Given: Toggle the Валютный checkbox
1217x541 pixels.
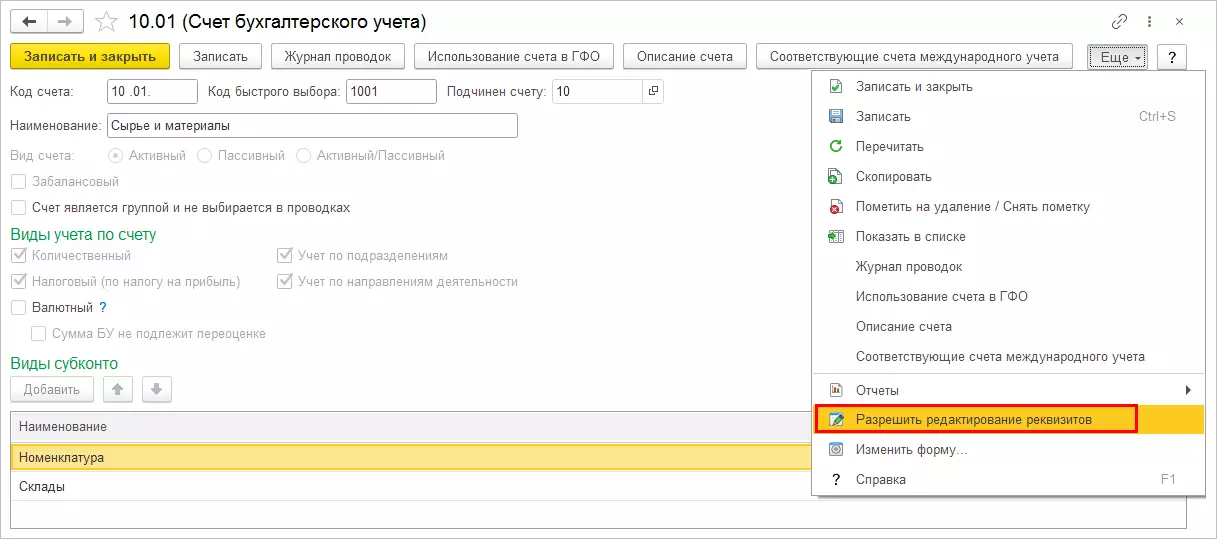Looking at the screenshot, I should 18,308.
